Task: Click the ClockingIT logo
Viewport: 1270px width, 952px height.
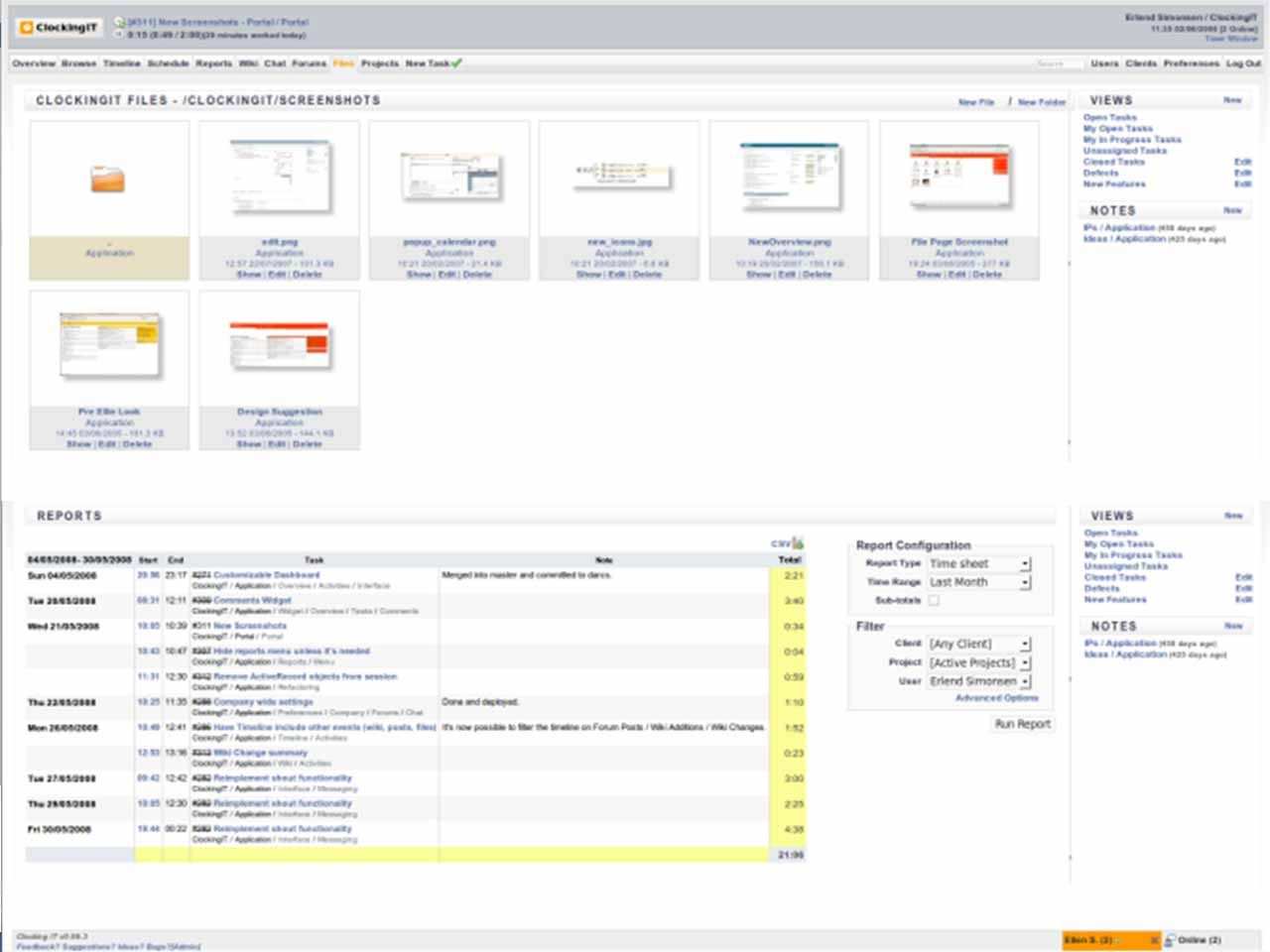Action: click(x=60, y=28)
